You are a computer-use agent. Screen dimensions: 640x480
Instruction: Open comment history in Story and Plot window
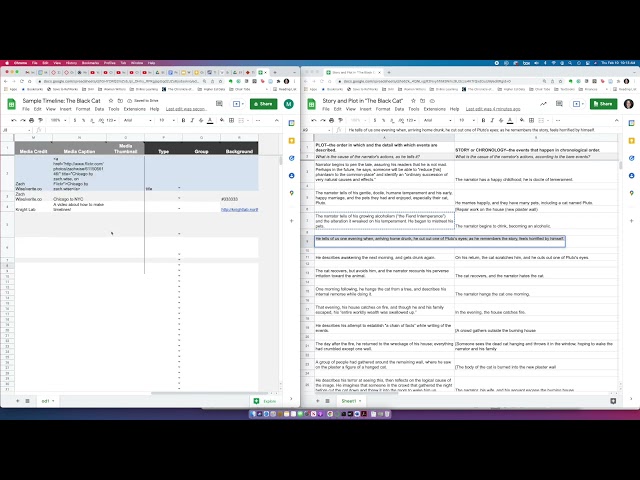(559, 104)
